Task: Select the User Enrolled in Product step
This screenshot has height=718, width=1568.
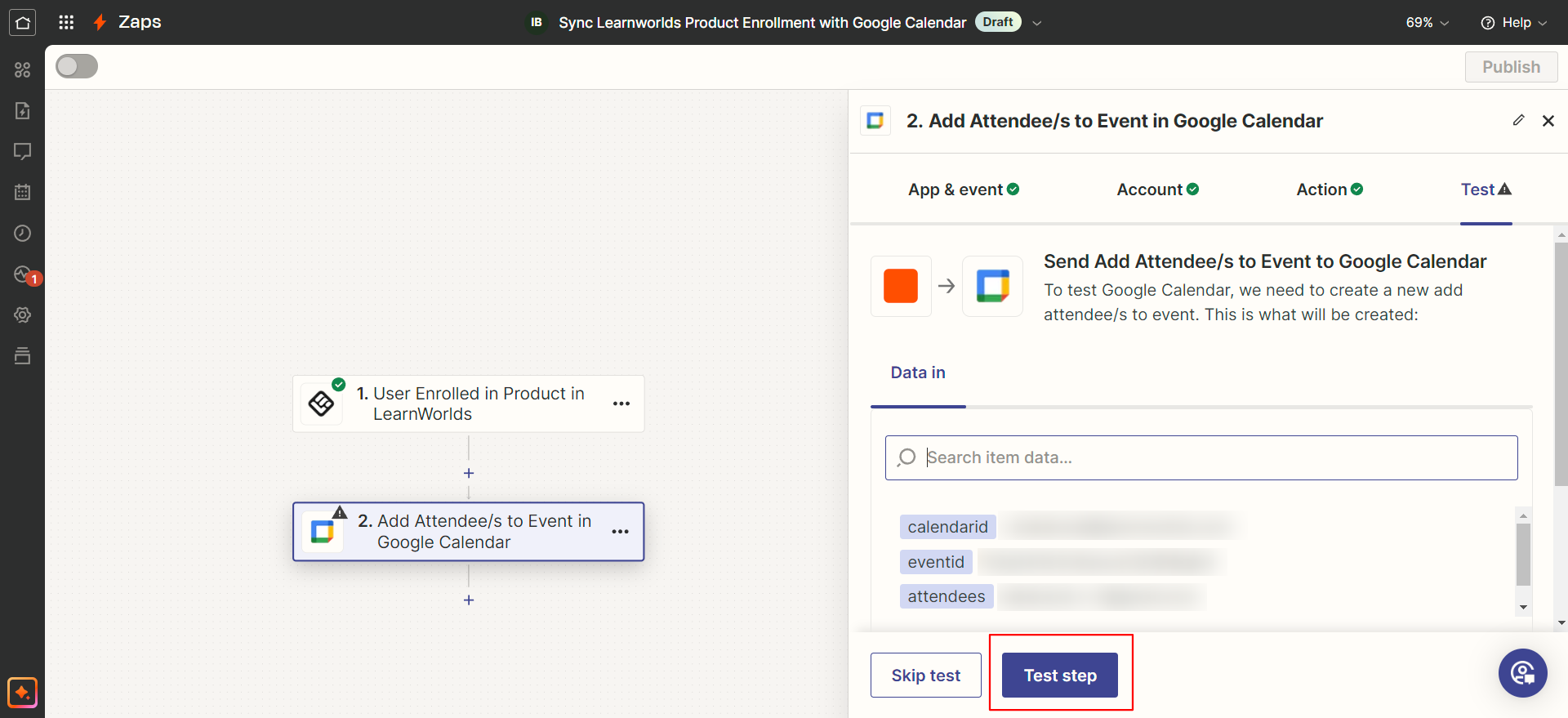Action: [469, 404]
